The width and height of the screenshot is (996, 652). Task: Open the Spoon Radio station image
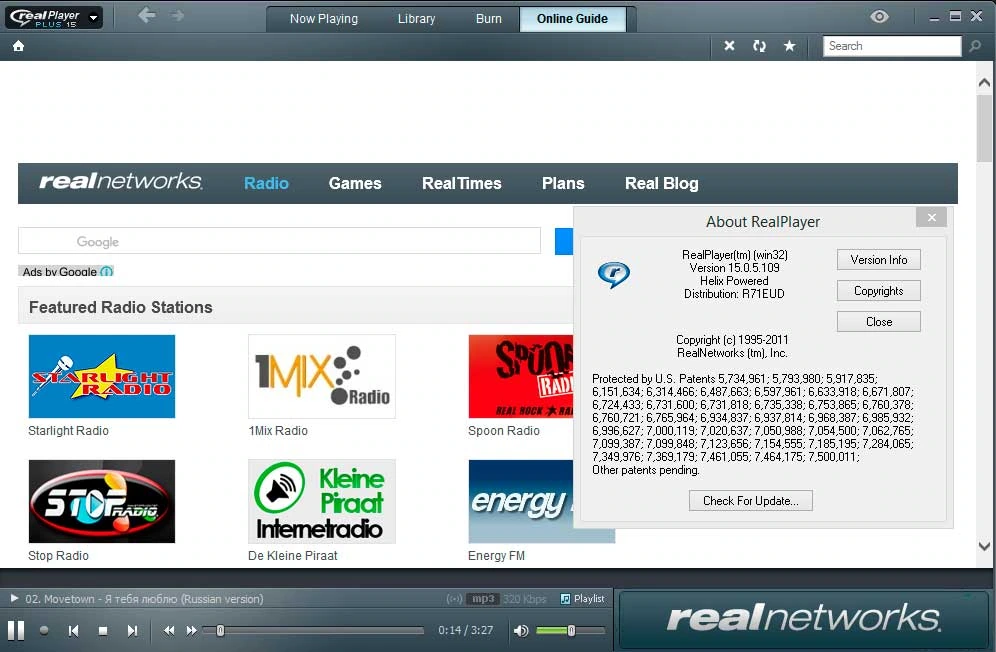click(521, 376)
